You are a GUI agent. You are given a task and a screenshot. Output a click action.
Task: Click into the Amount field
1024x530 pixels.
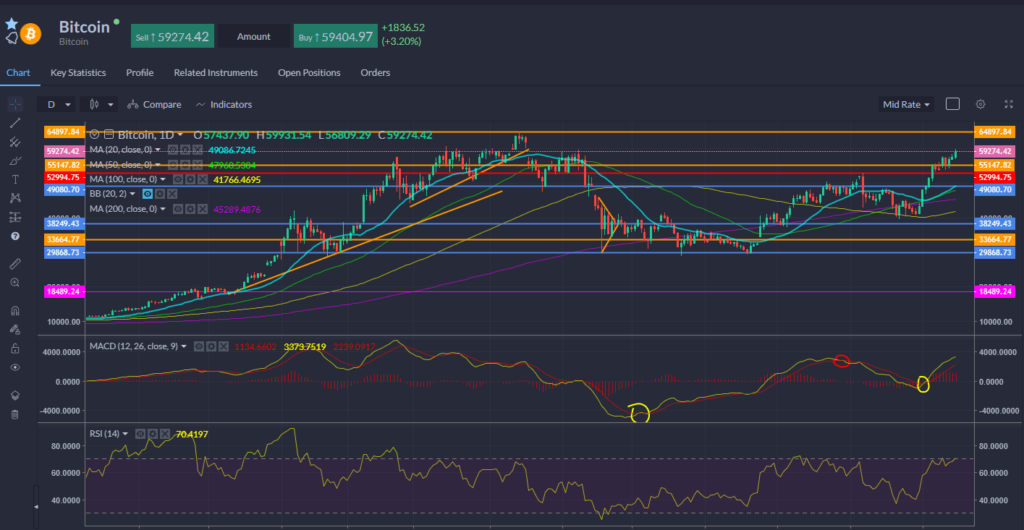click(x=253, y=37)
